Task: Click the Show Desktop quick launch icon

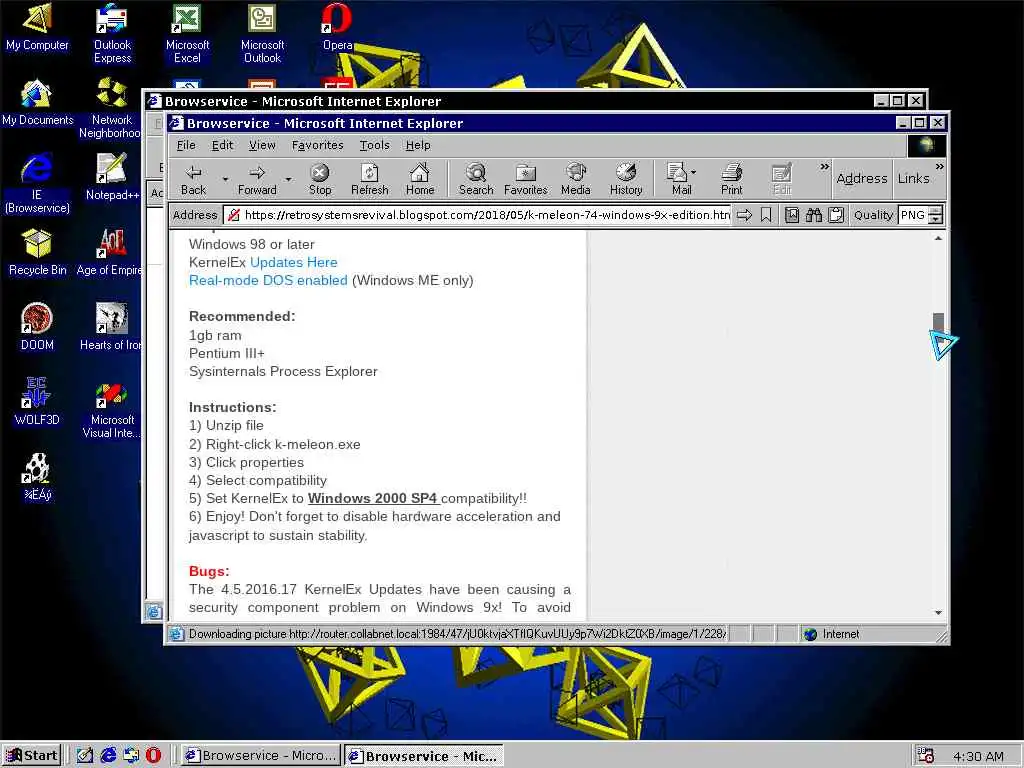Action: point(84,755)
